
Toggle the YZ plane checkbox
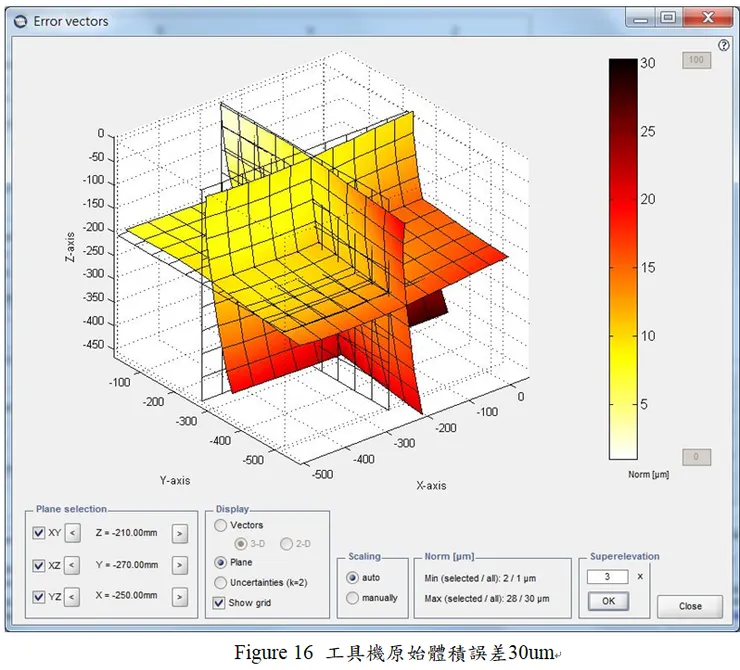[x=39, y=596]
